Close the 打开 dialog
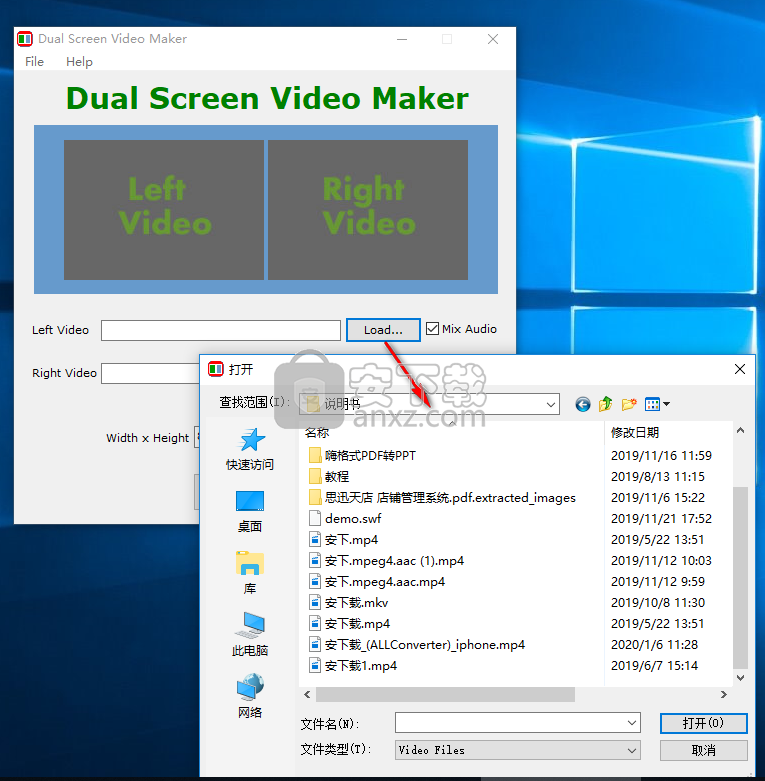This screenshot has width=765, height=781. (x=740, y=369)
